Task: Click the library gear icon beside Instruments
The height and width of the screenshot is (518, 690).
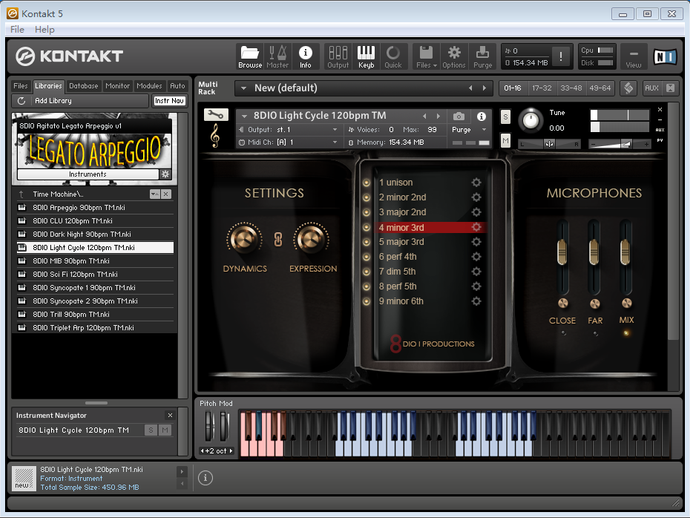Action: pos(165,174)
